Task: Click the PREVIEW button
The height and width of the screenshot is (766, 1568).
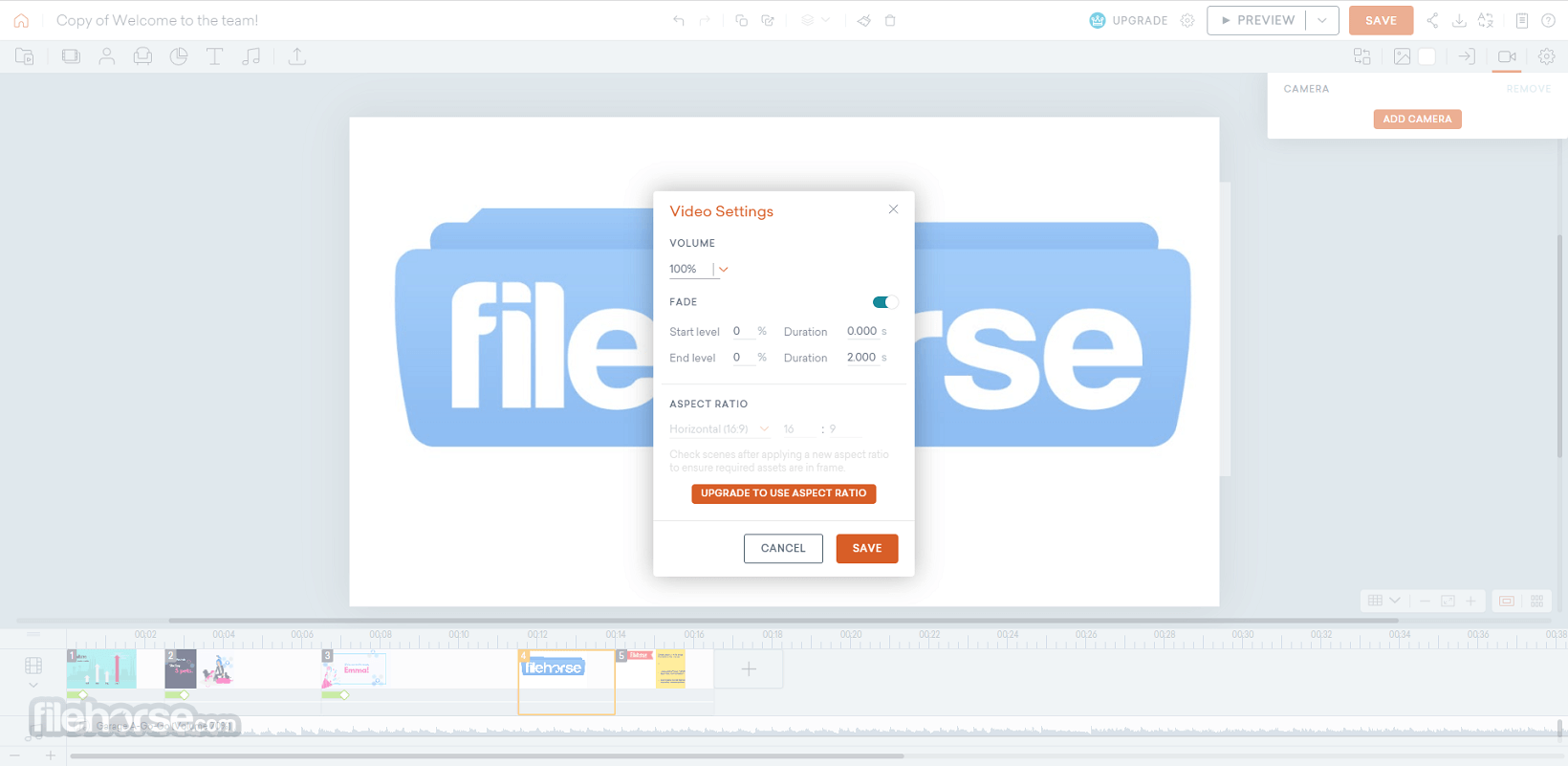Action: tap(1257, 20)
